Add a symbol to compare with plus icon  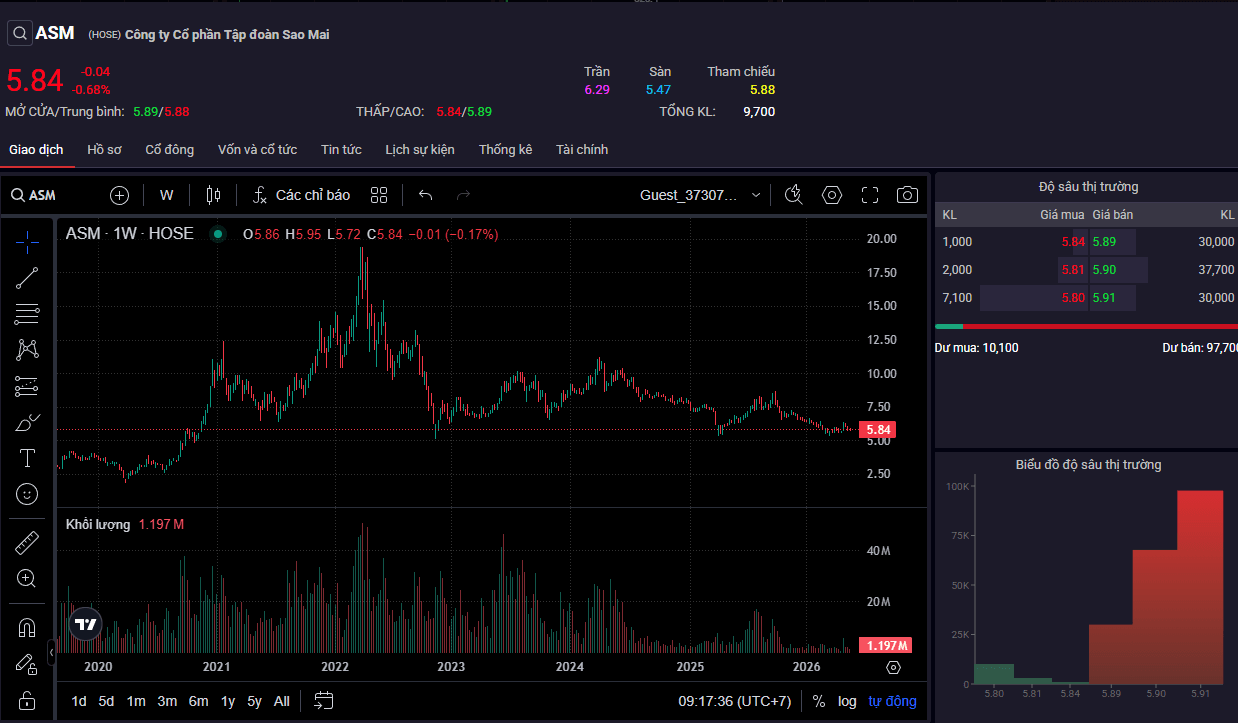[119, 195]
